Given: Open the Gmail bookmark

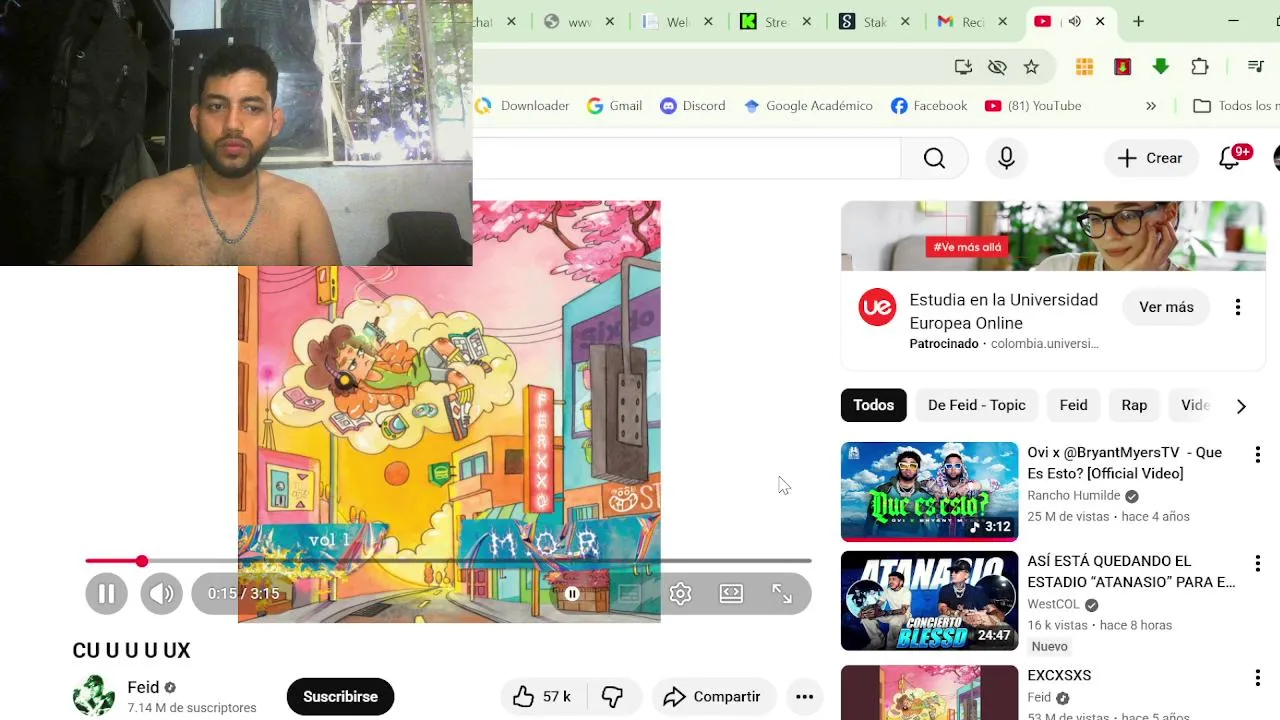Looking at the screenshot, I should pos(614,106).
